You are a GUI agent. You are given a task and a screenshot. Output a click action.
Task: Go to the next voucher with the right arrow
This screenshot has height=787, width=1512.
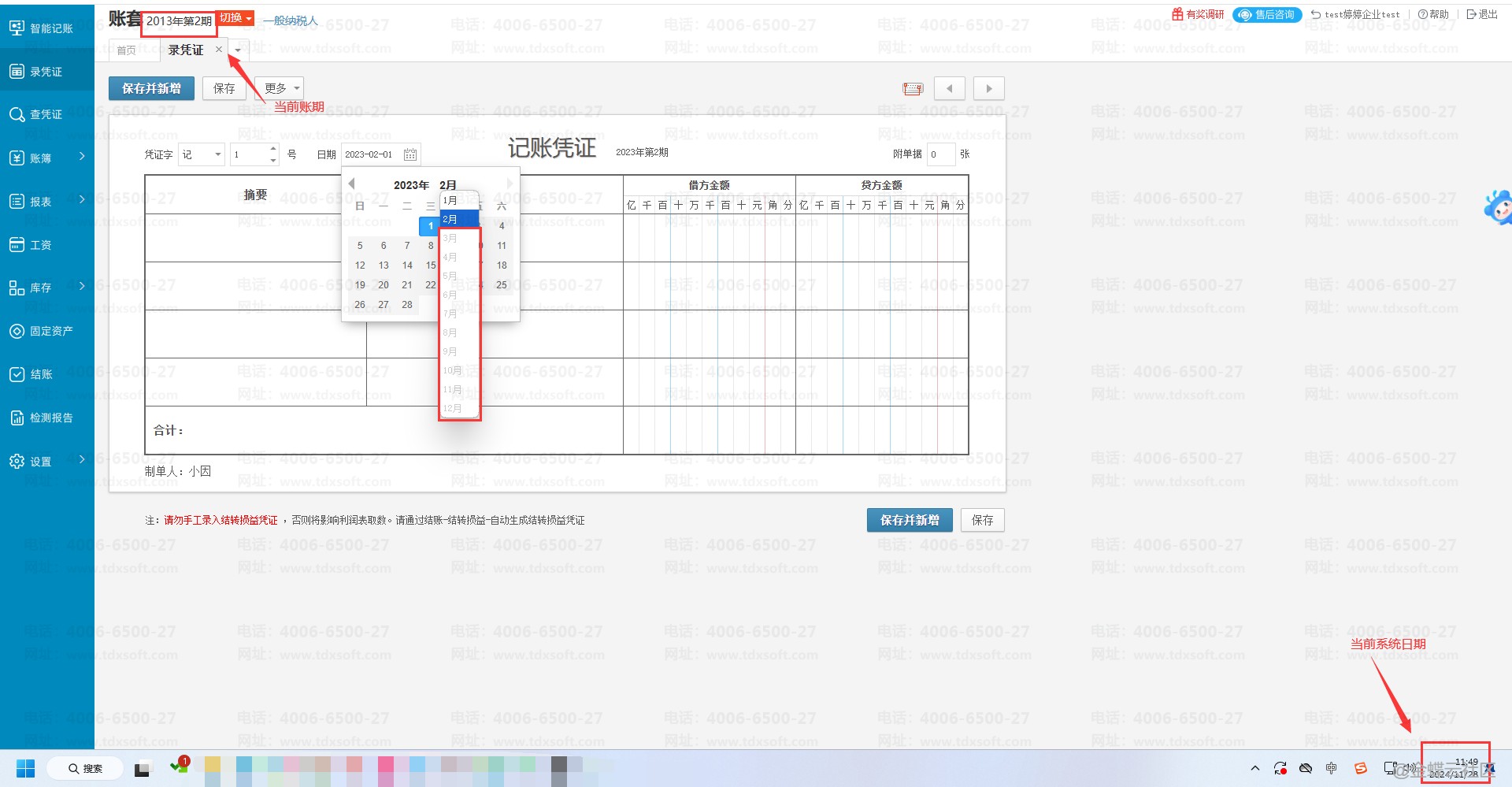(988, 88)
